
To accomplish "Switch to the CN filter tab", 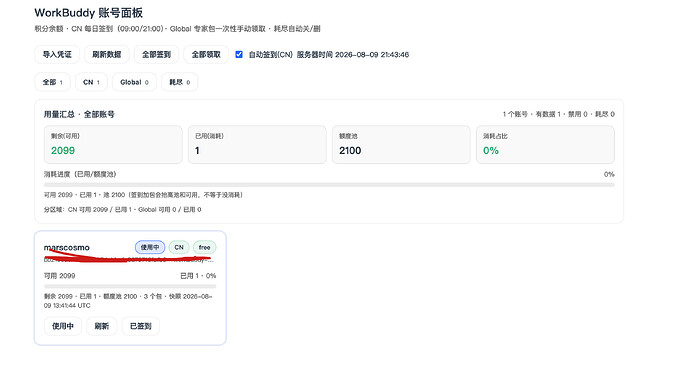I will (91, 82).
